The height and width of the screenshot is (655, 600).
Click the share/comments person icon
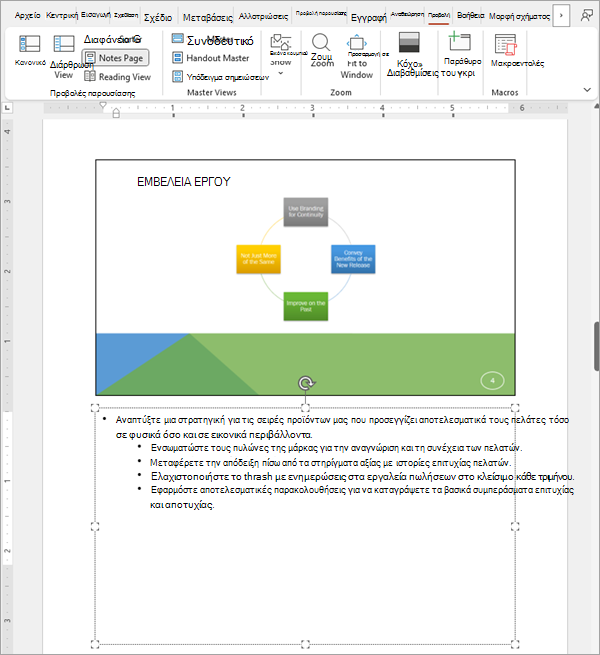586,16
